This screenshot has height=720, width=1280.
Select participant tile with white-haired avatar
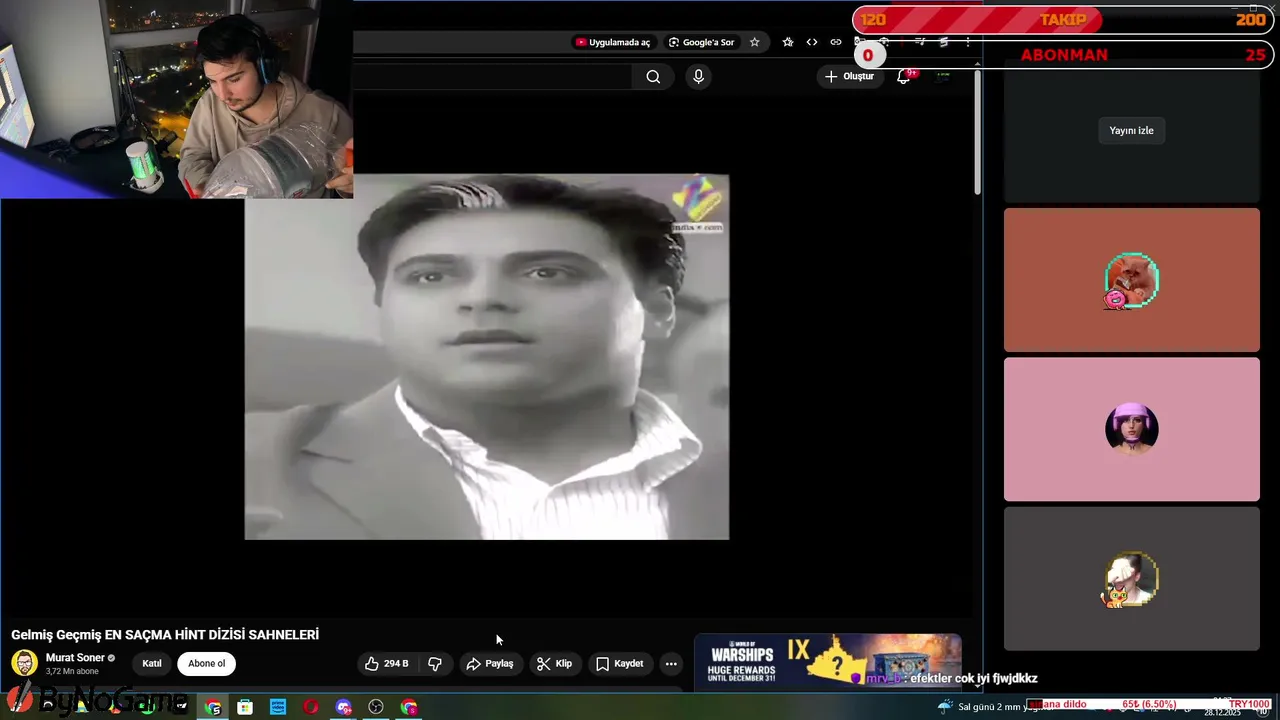coord(1131,578)
